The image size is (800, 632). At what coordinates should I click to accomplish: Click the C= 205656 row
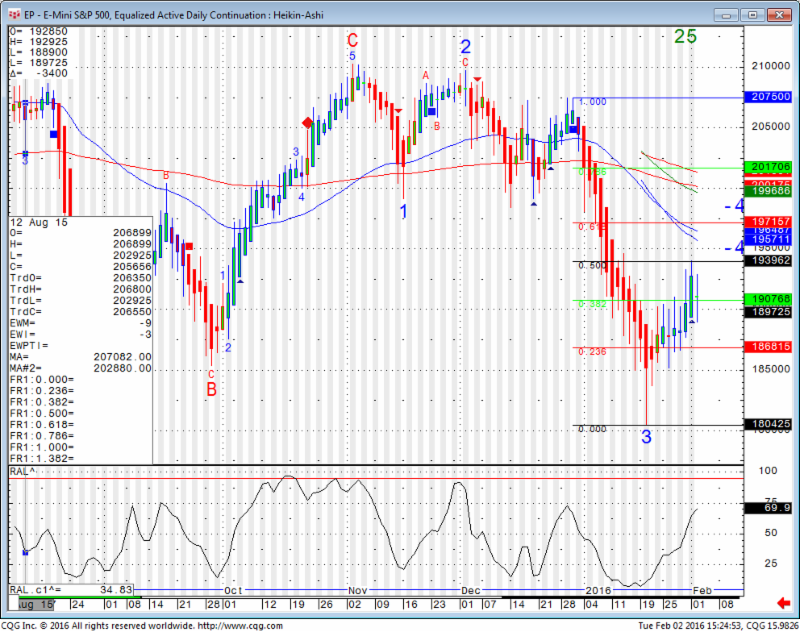[x=81, y=266]
